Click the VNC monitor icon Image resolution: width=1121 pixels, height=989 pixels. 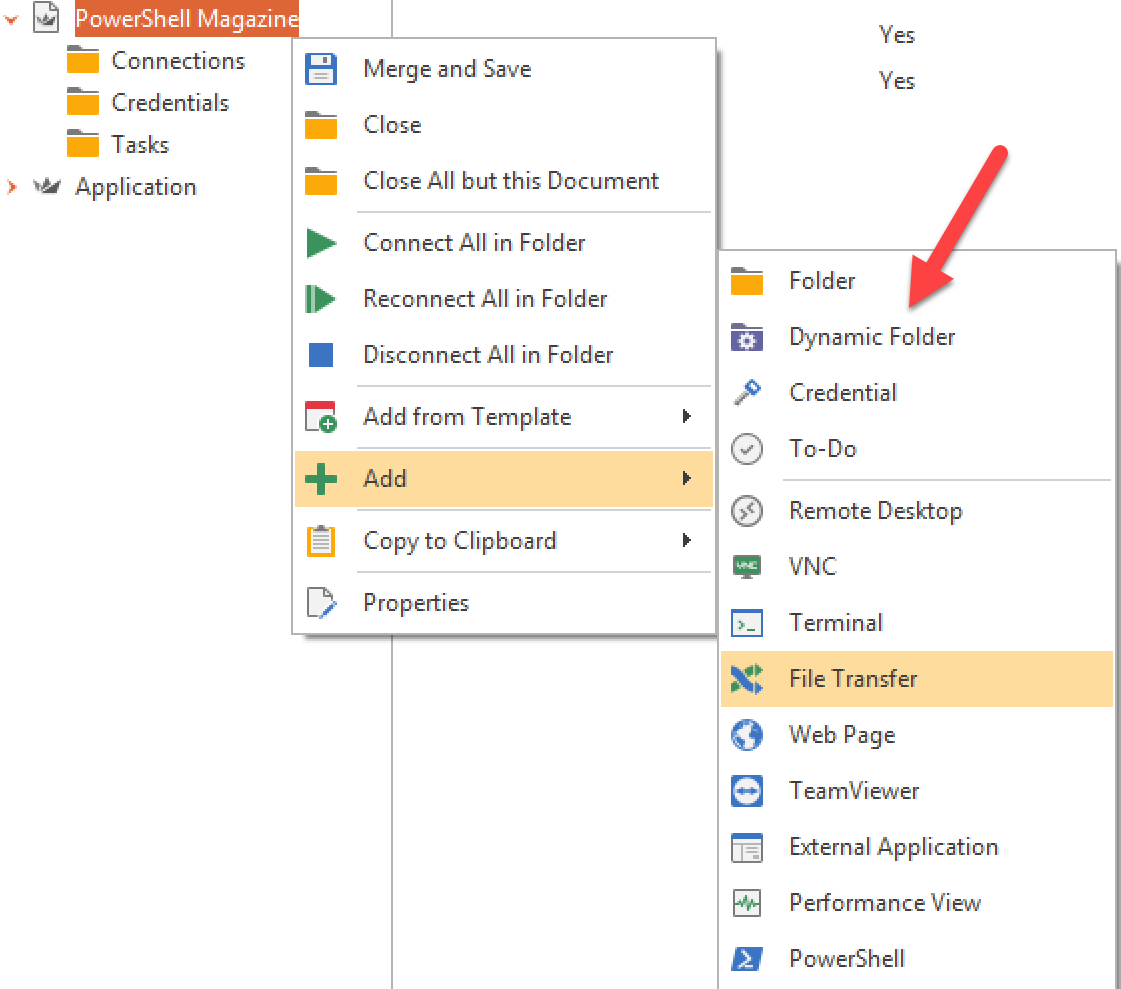tap(747, 567)
